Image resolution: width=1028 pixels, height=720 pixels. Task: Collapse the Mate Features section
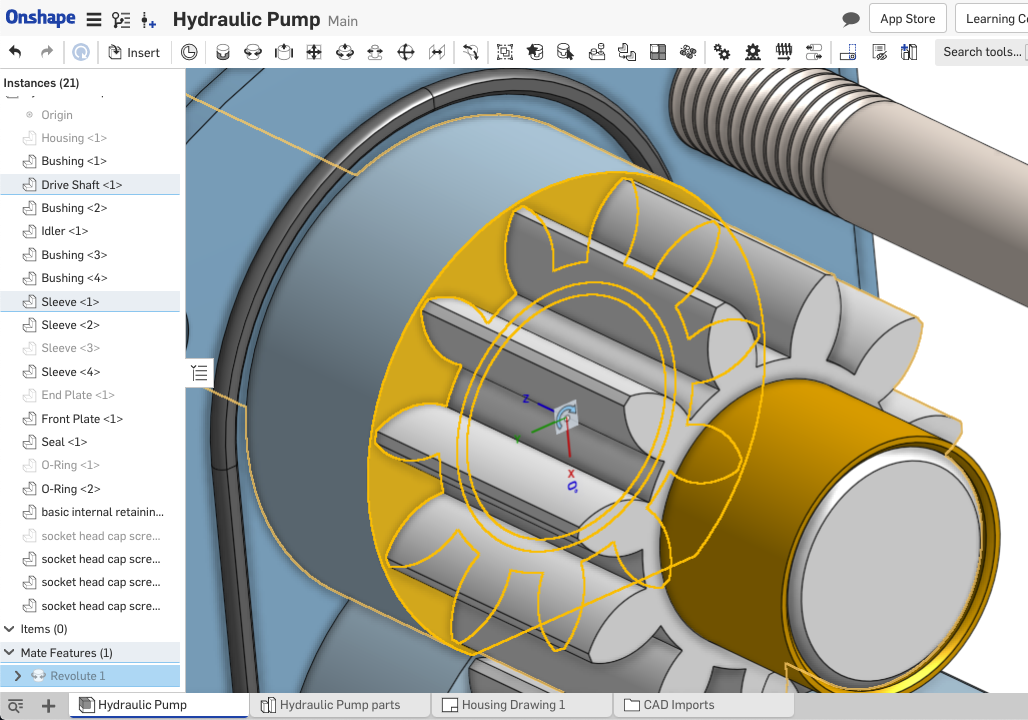(10, 653)
